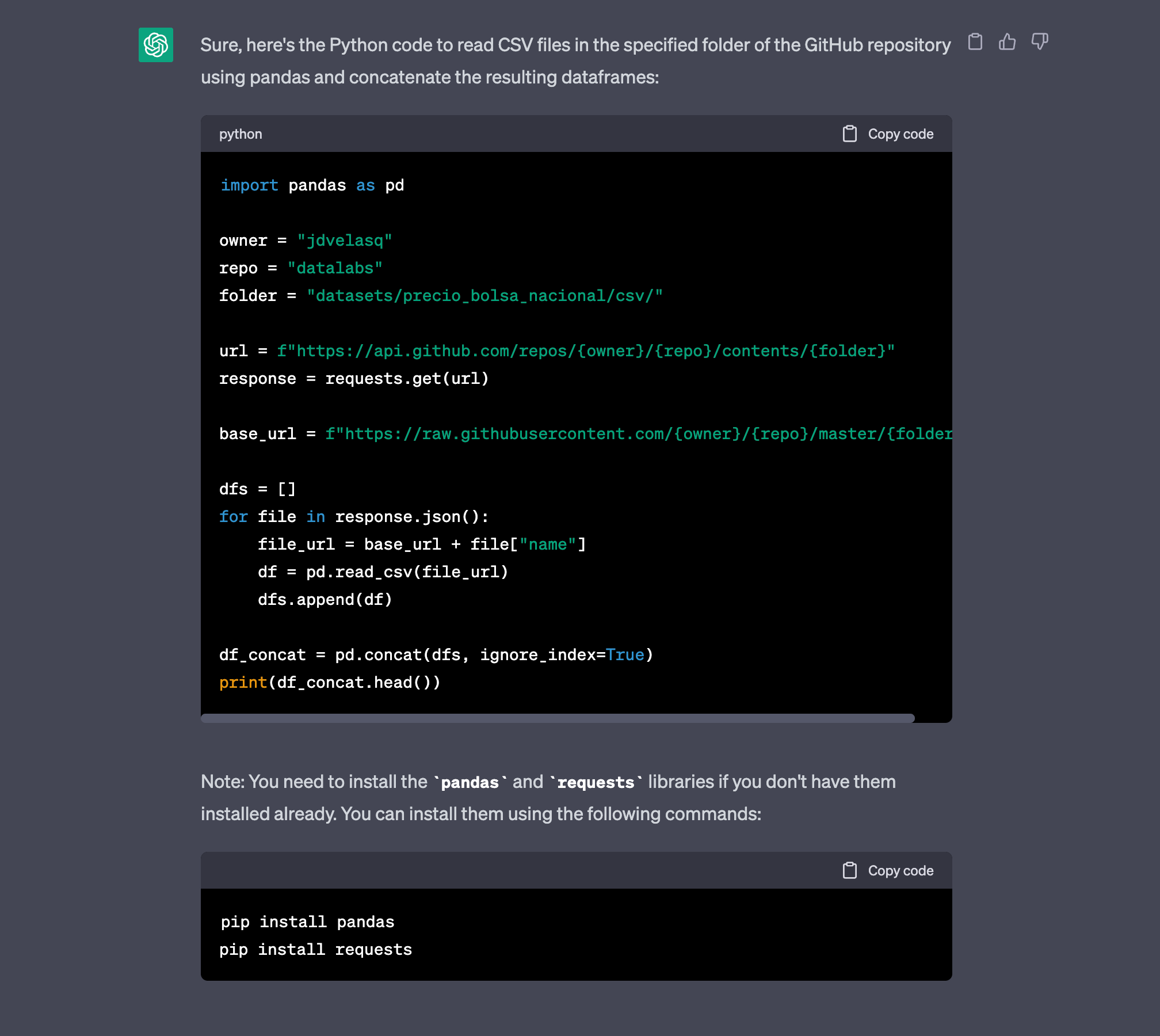Click the inline code word `pandas` in the note
The width and height of the screenshot is (1160, 1036).
[x=470, y=782]
